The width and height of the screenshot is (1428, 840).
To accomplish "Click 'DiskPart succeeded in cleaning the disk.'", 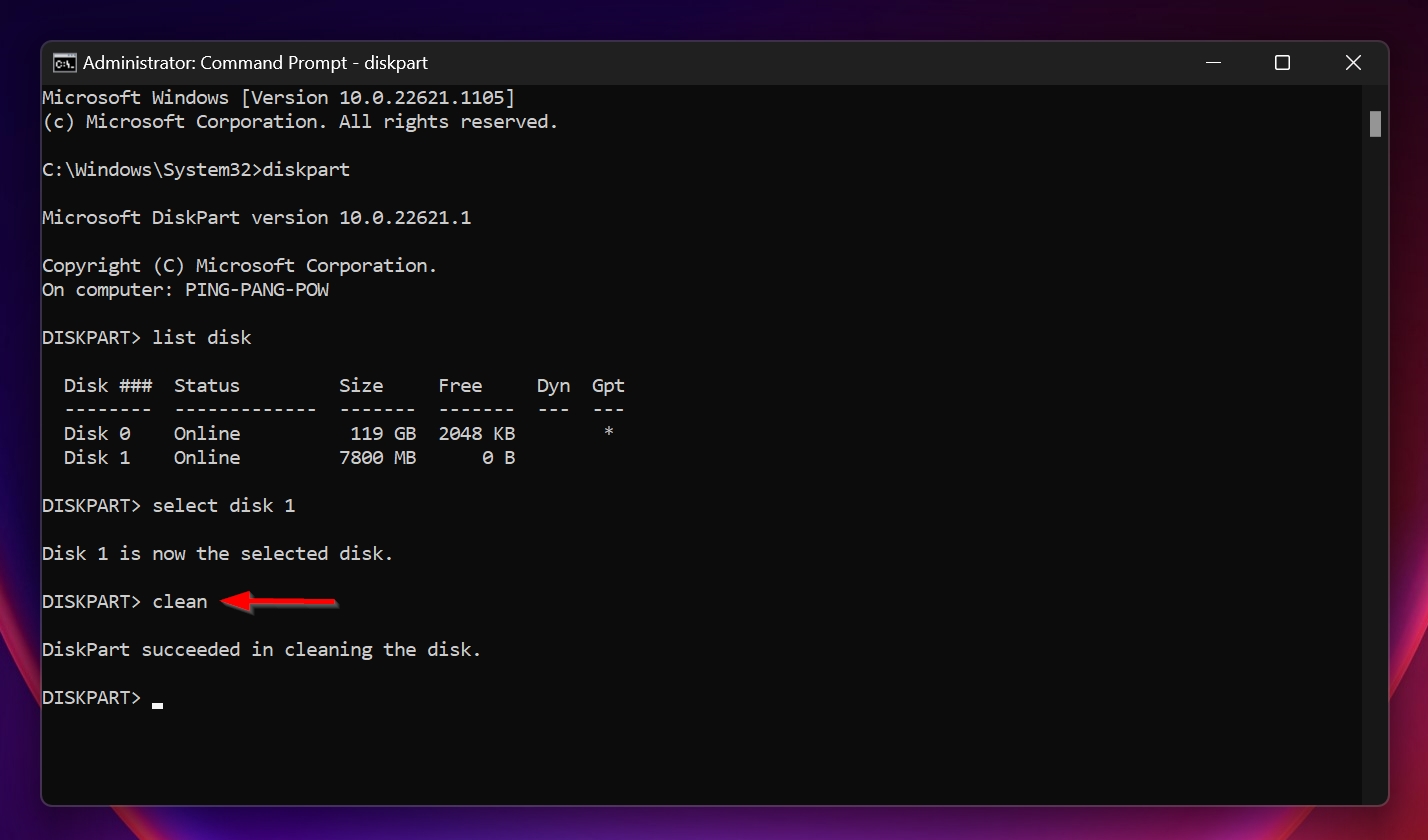I will [262, 650].
